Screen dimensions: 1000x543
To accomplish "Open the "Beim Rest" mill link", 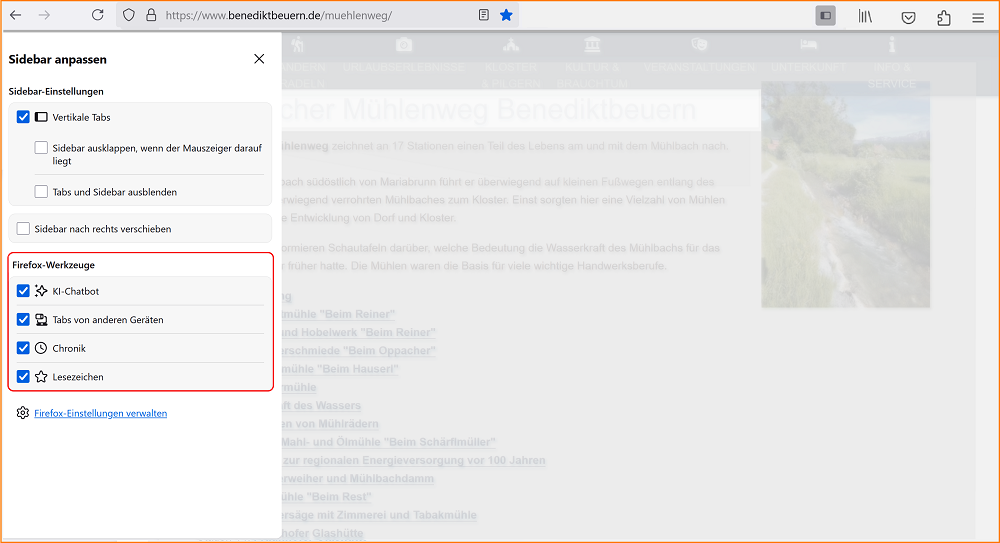I will coord(327,496).
